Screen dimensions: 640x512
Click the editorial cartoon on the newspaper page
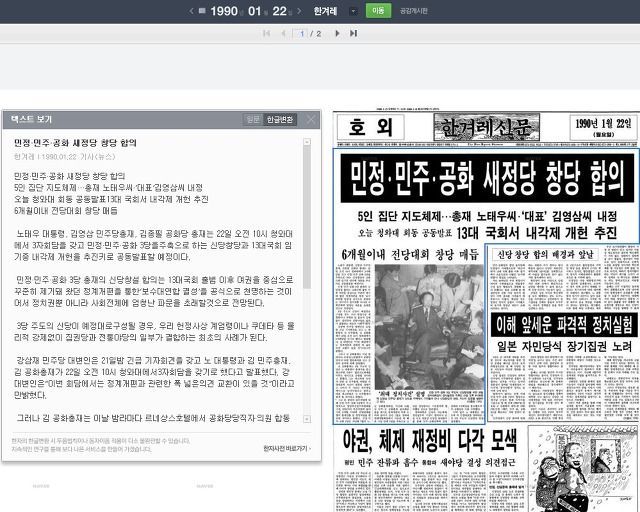(583, 469)
